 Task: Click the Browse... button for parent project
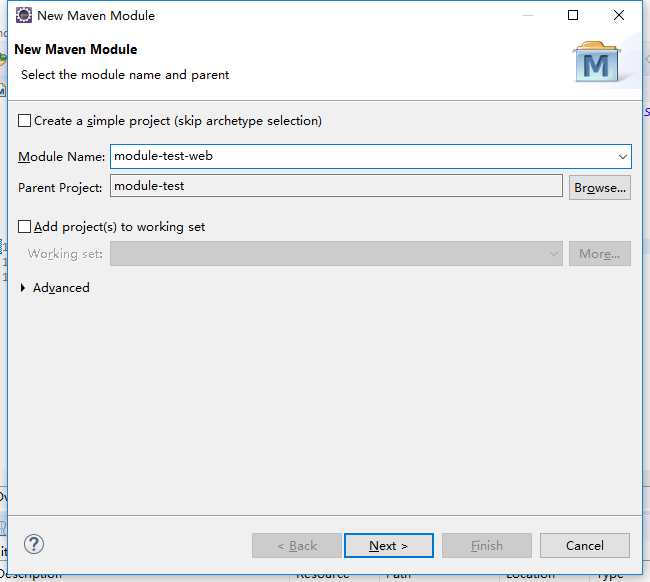click(600, 187)
